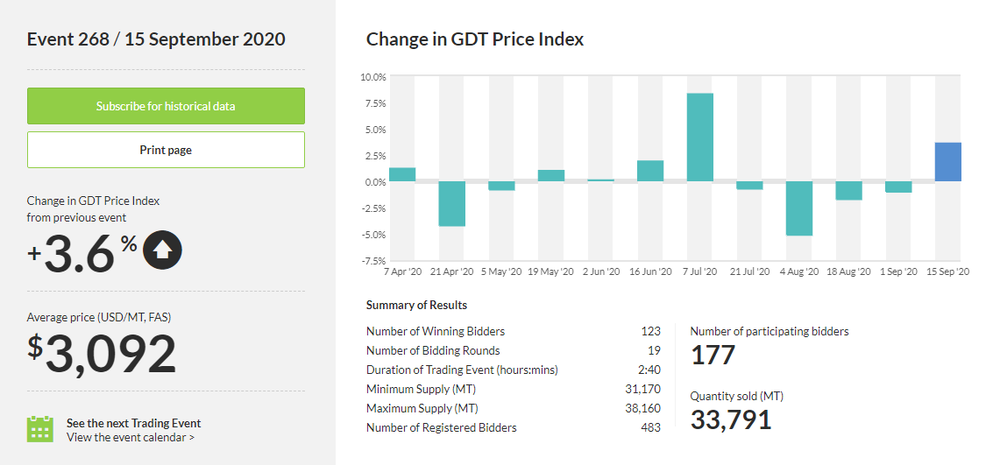1000x465 pixels.
Task: Click the green calendar icon
Action: pos(39,429)
